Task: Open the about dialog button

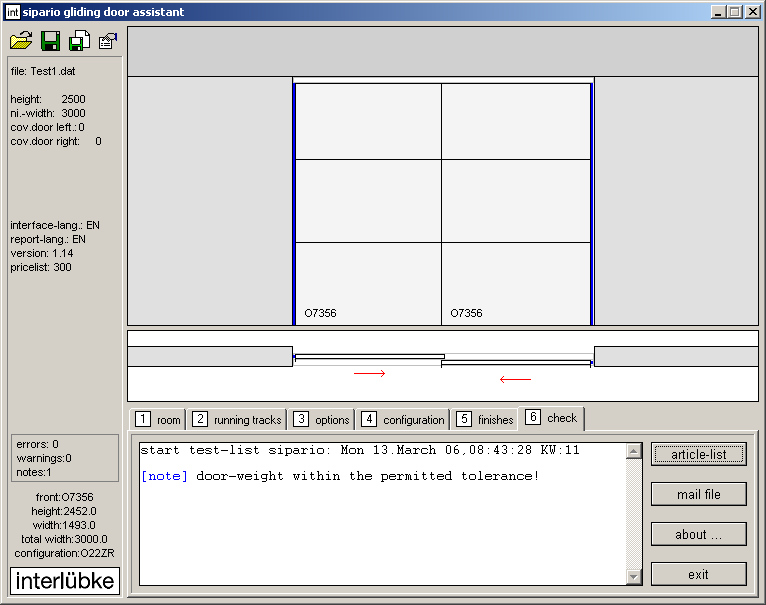Action: click(698, 534)
